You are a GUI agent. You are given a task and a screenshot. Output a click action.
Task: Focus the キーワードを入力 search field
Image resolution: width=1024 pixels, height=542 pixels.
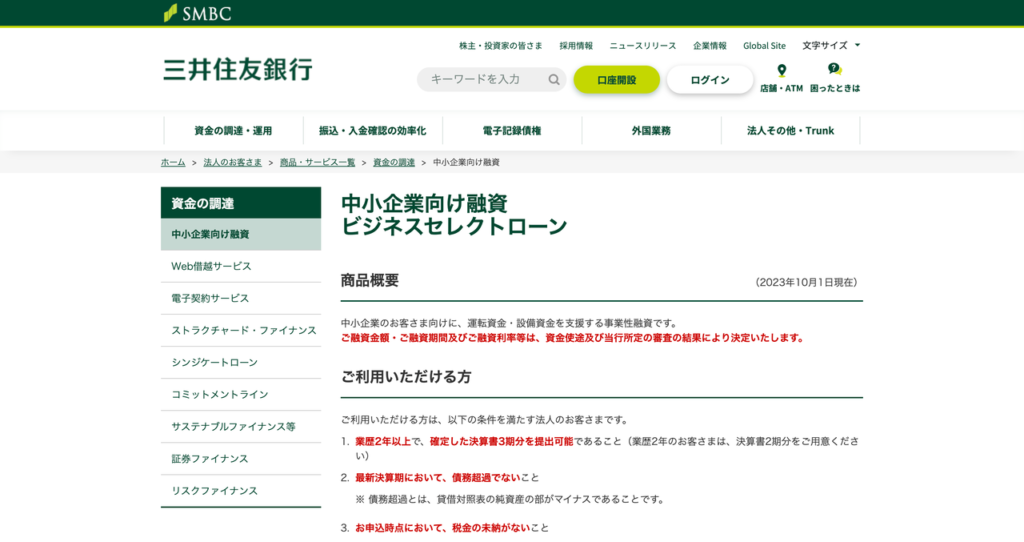click(491, 80)
